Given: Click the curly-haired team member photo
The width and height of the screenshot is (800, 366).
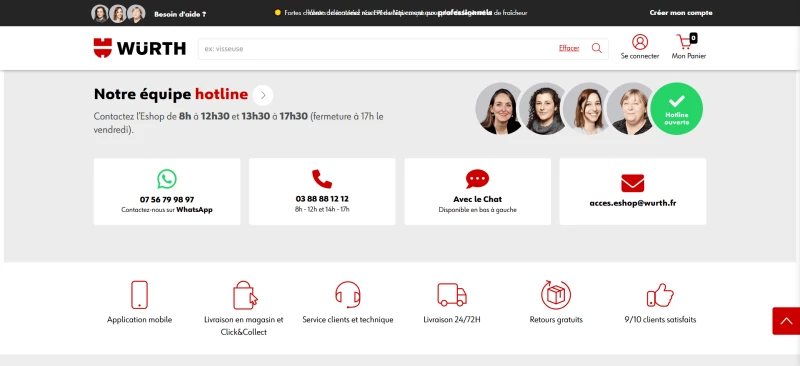Looking at the screenshot, I should tap(544, 109).
